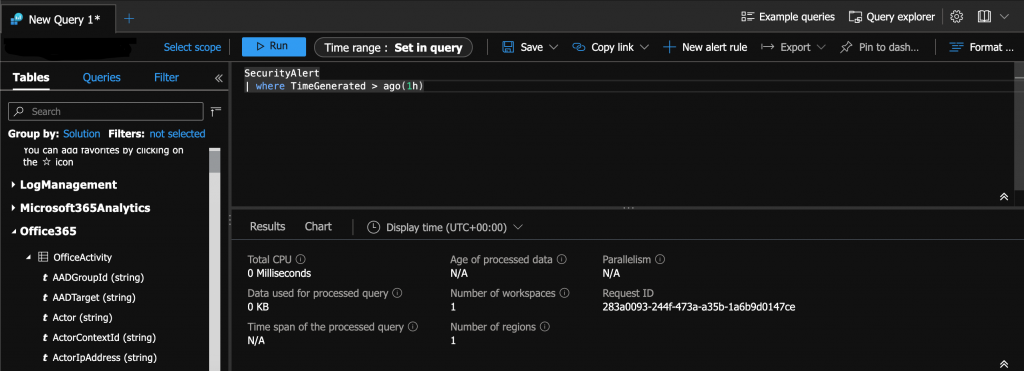Open Filters not selected link

[x=177, y=133]
